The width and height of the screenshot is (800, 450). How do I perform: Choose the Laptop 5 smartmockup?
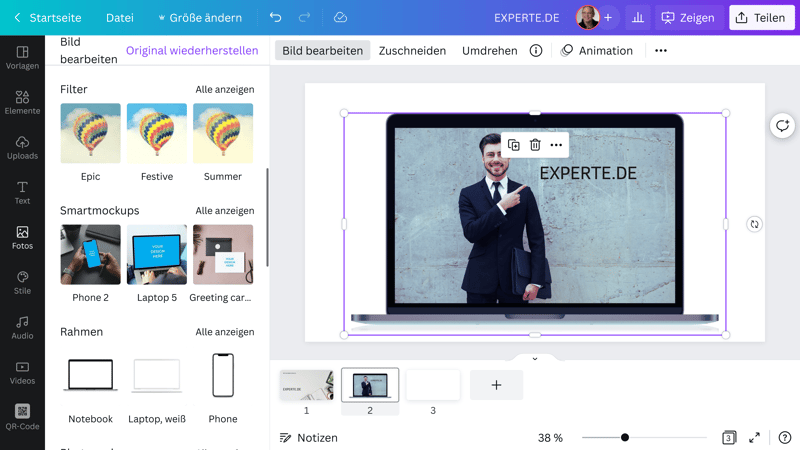[x=157, y=255]
